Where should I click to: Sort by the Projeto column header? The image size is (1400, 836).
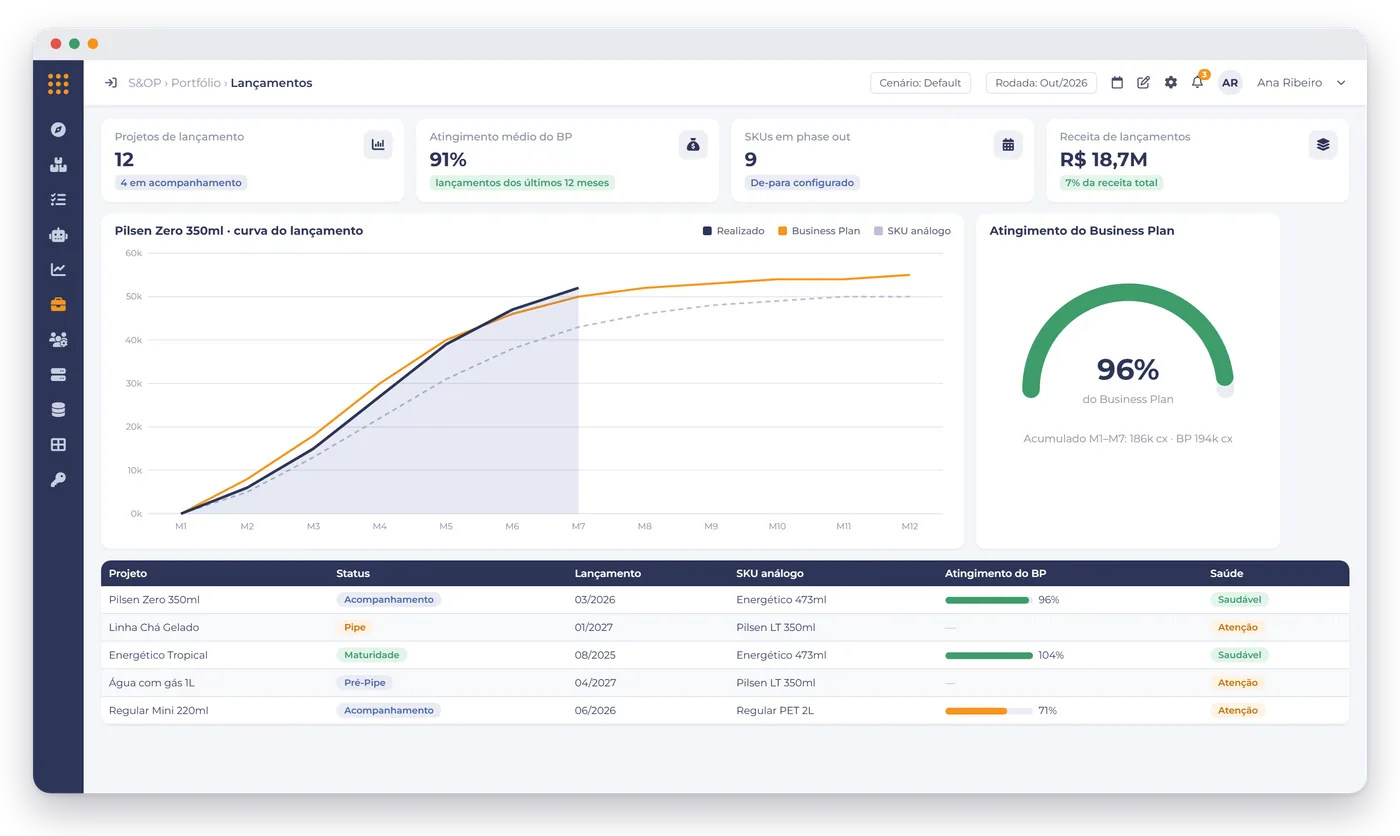128,574
